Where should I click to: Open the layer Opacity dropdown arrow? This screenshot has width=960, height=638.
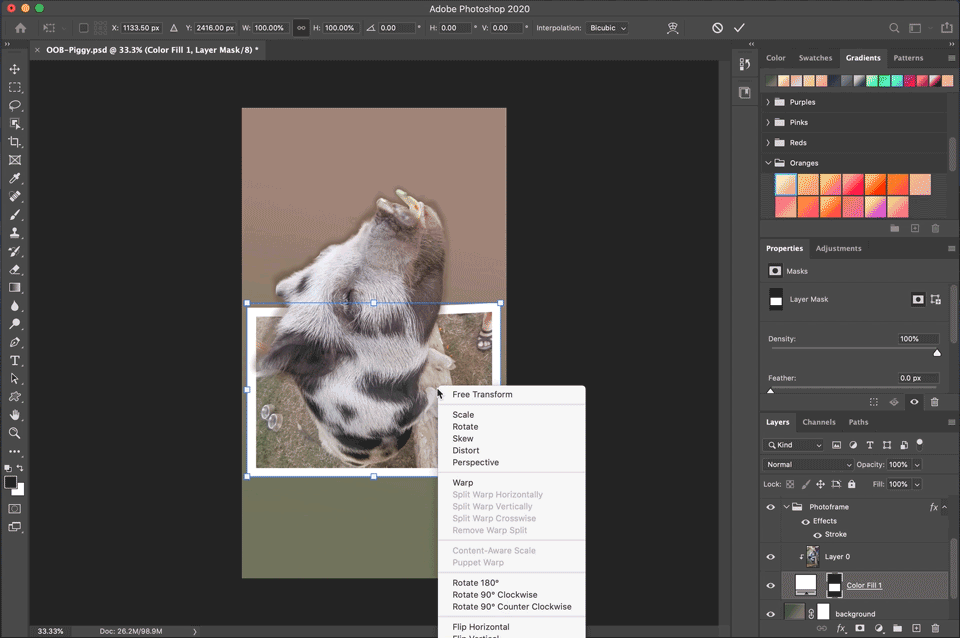[x=917, y=465]
